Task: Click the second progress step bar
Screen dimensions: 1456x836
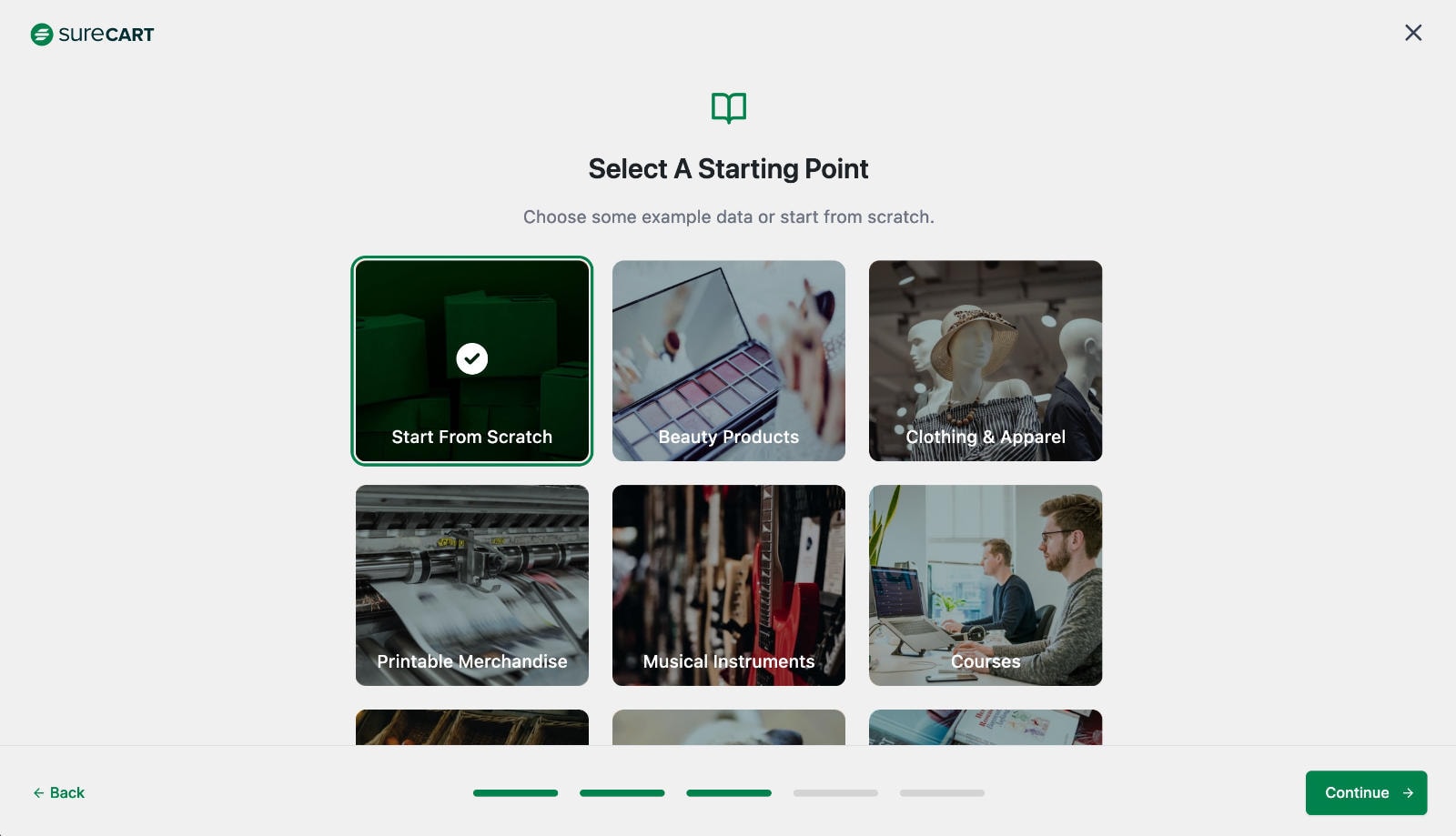Action: (x=622, y=793)
